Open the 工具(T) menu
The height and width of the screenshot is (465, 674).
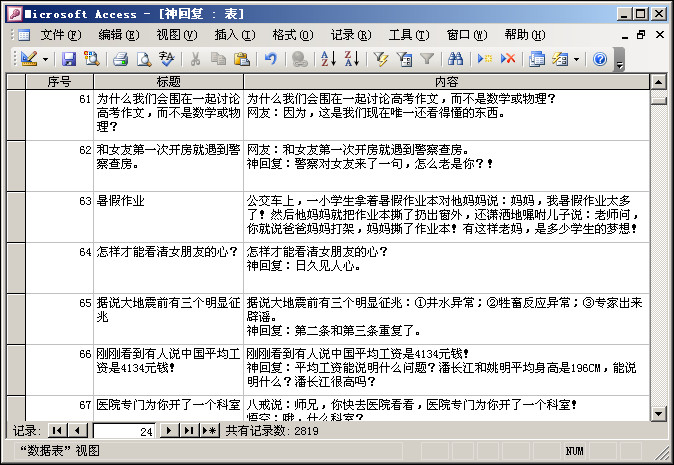click(409, 35)
